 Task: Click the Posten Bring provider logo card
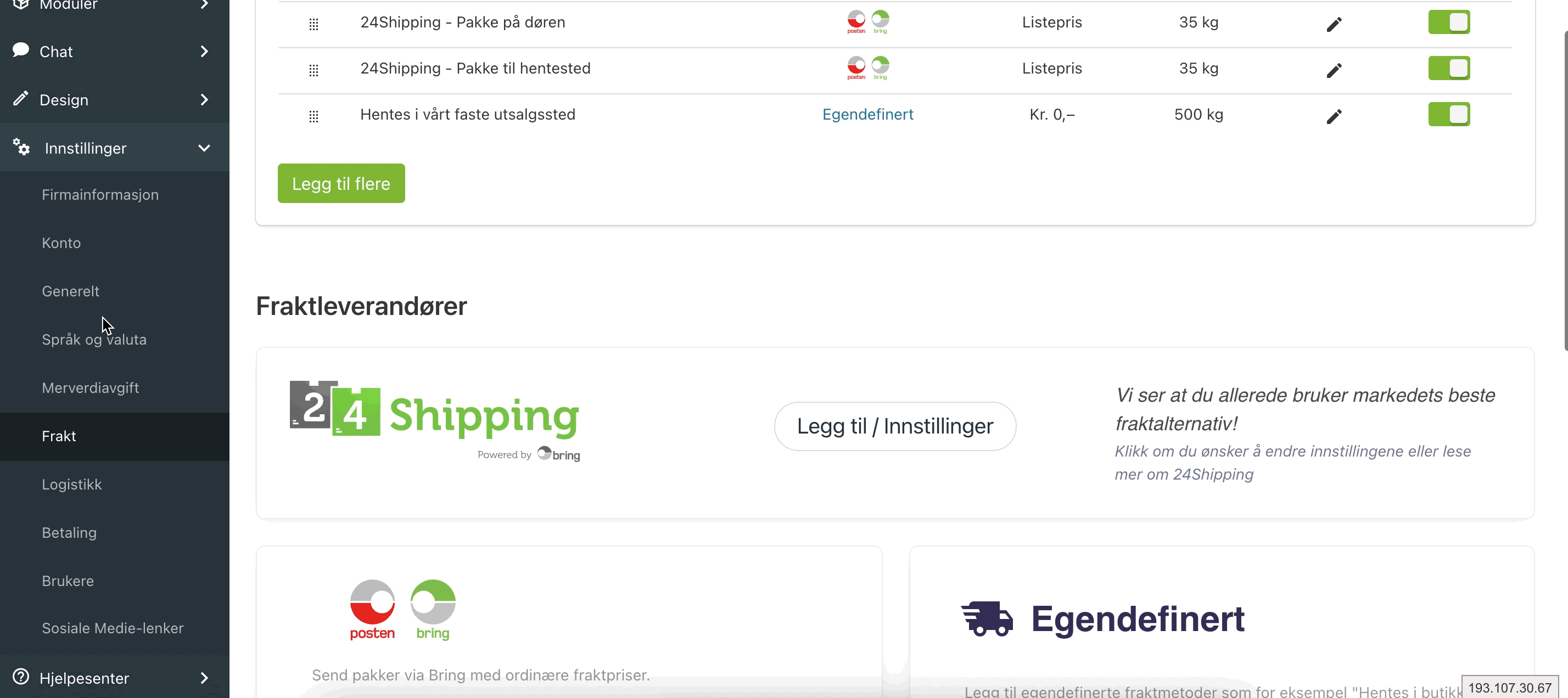[x=569, y=622]
